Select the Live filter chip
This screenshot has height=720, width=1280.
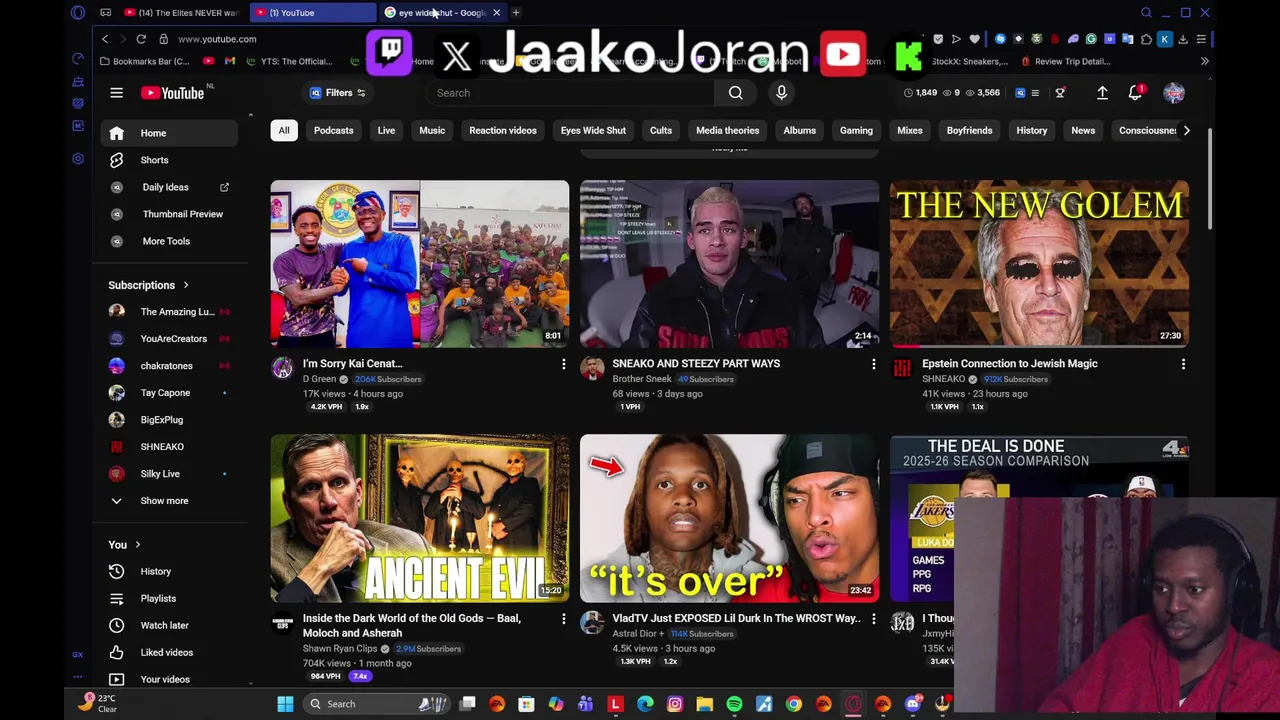386,130
